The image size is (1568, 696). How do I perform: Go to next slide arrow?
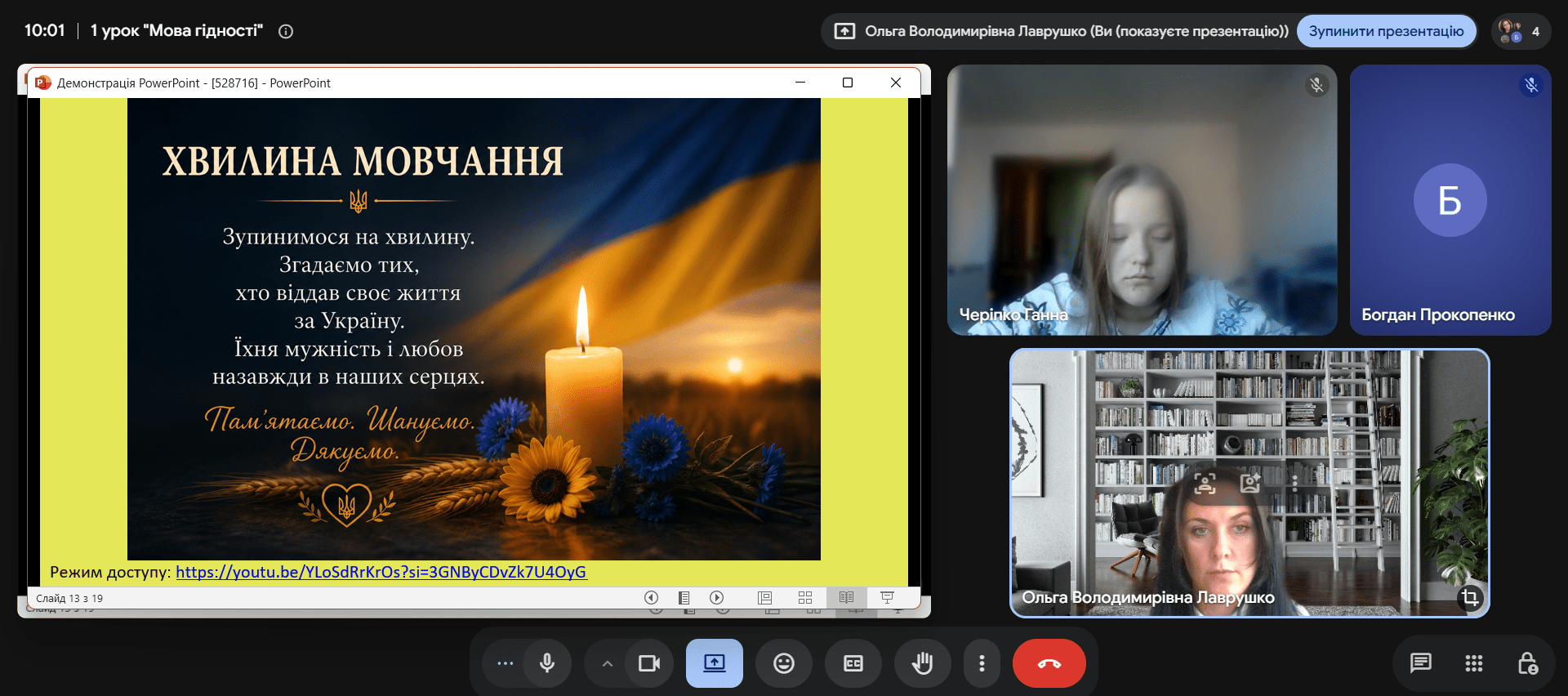coord(716,598)
